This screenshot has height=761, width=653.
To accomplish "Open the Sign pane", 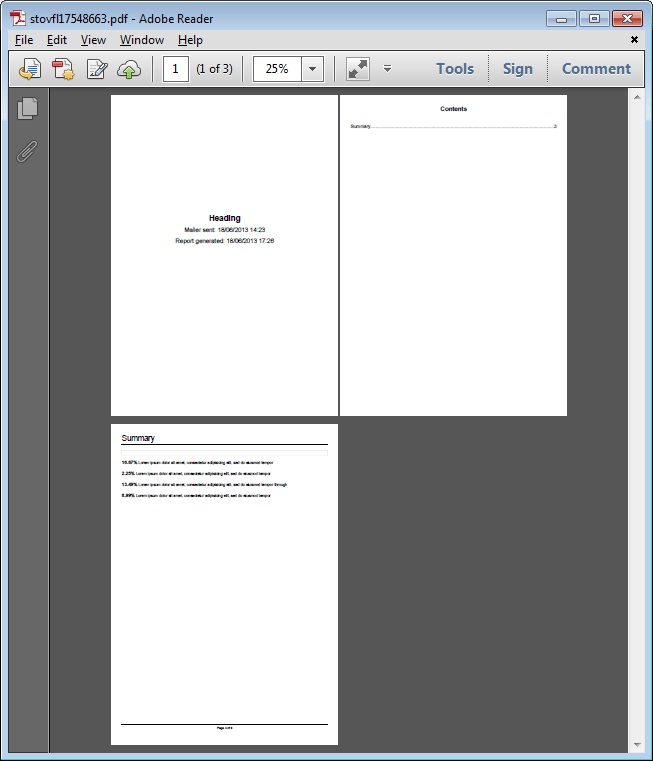I will click(518, 69).
